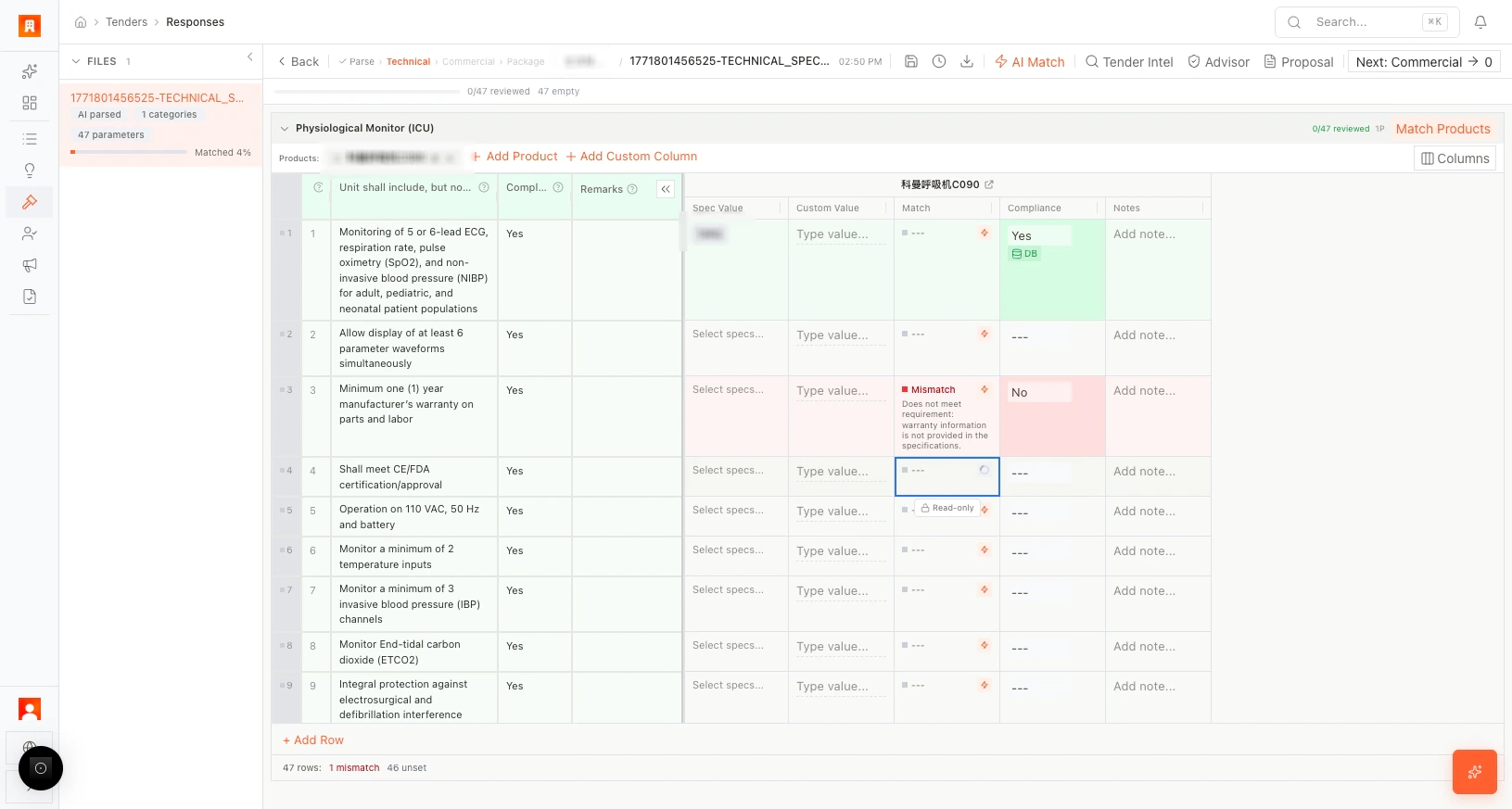This screenshot has height=809, width=1512.
Task: Open the user-check icon in sidebar
Action: [x=30, y=234]
